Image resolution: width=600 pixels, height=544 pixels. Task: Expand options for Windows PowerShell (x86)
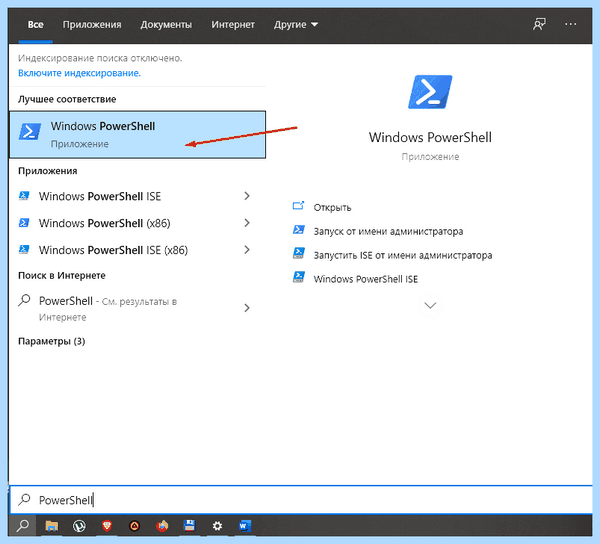[247, 223]
